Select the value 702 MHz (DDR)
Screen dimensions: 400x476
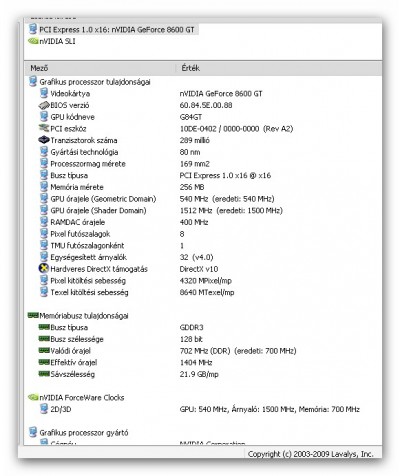205,351
